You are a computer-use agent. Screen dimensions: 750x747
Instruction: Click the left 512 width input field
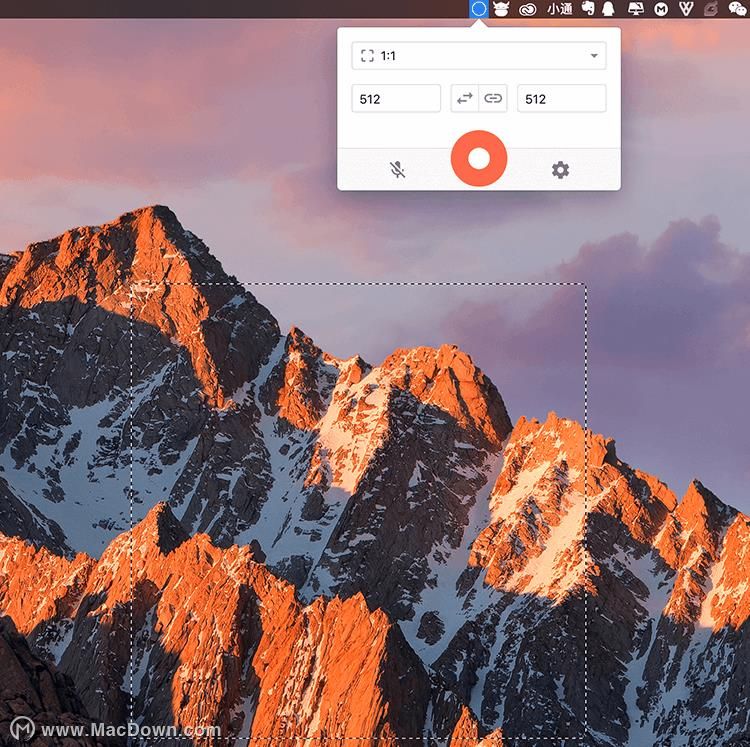coord(396,99)
